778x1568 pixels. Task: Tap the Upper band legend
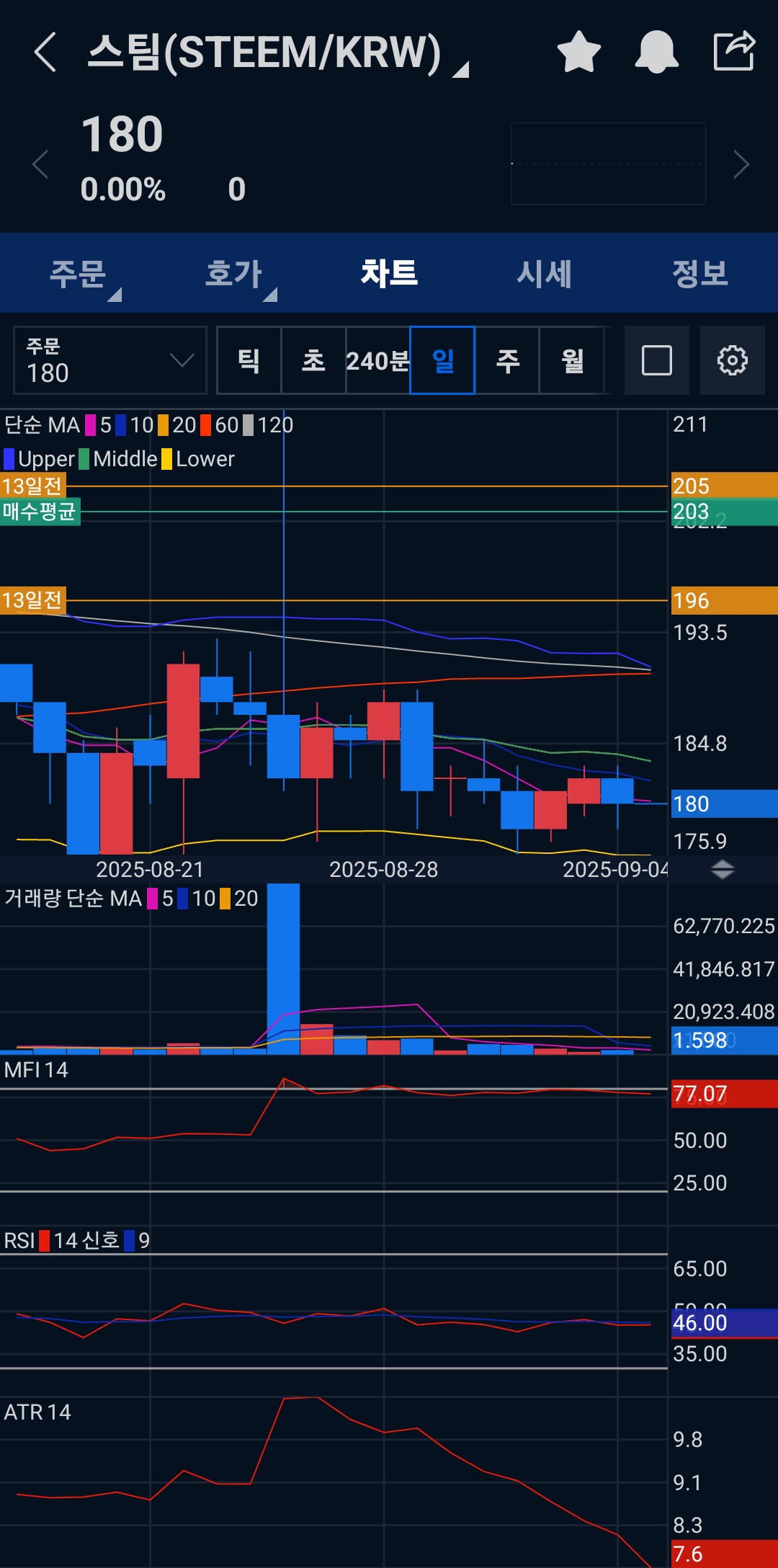pos(40,459)
